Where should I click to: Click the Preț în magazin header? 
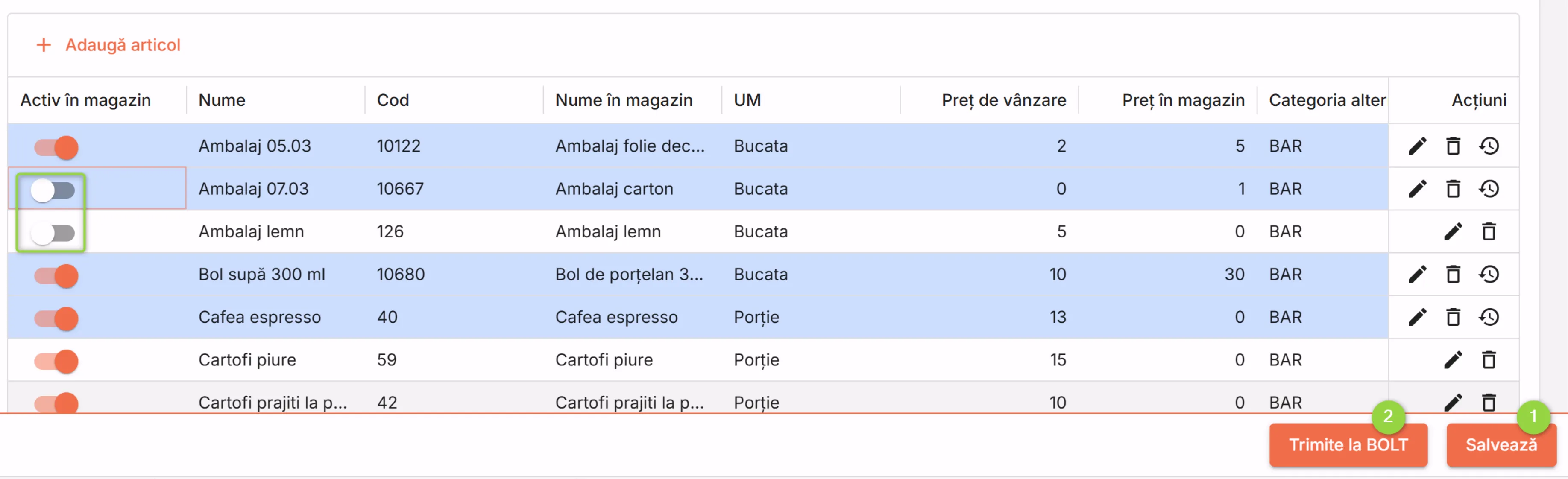(x=1183, y=100)
